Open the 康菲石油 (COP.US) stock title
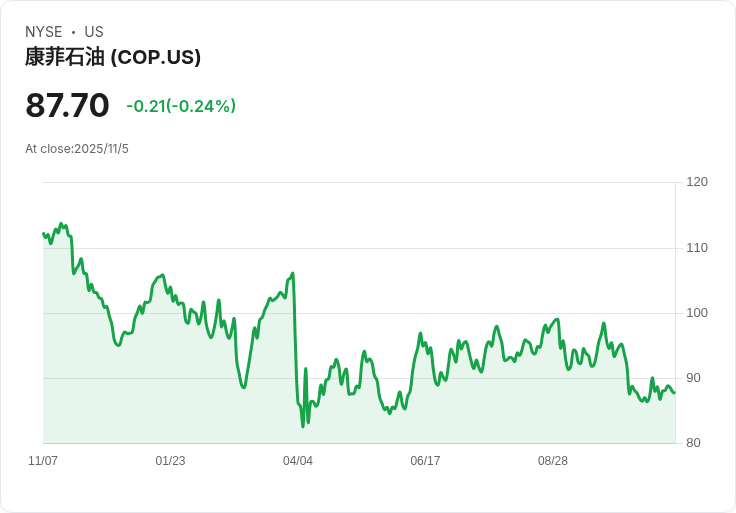 [x=113, y=57]
